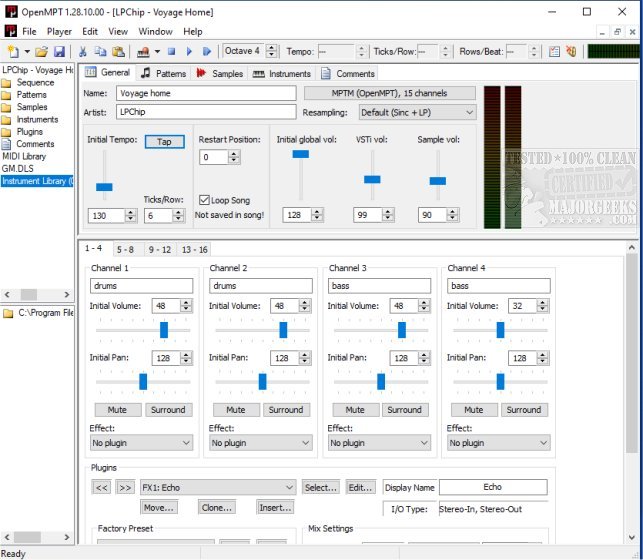Toggle the Loop Song checkbox
643x560 pixels.
[x=205, y=200]
